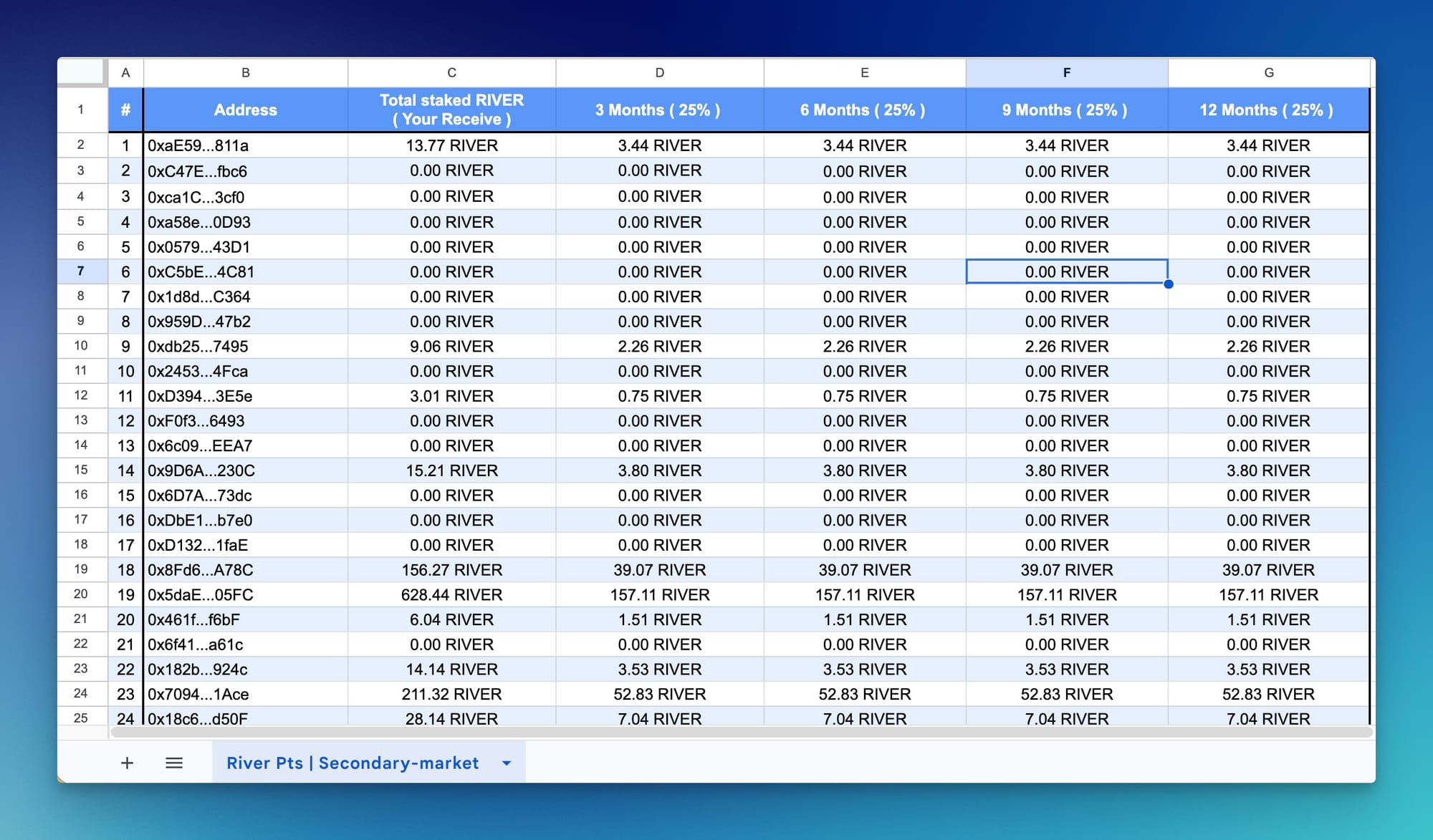Click the blue fill handle dot on the selected cell
Screen dimensions: 1433x840
point(1169,284)
